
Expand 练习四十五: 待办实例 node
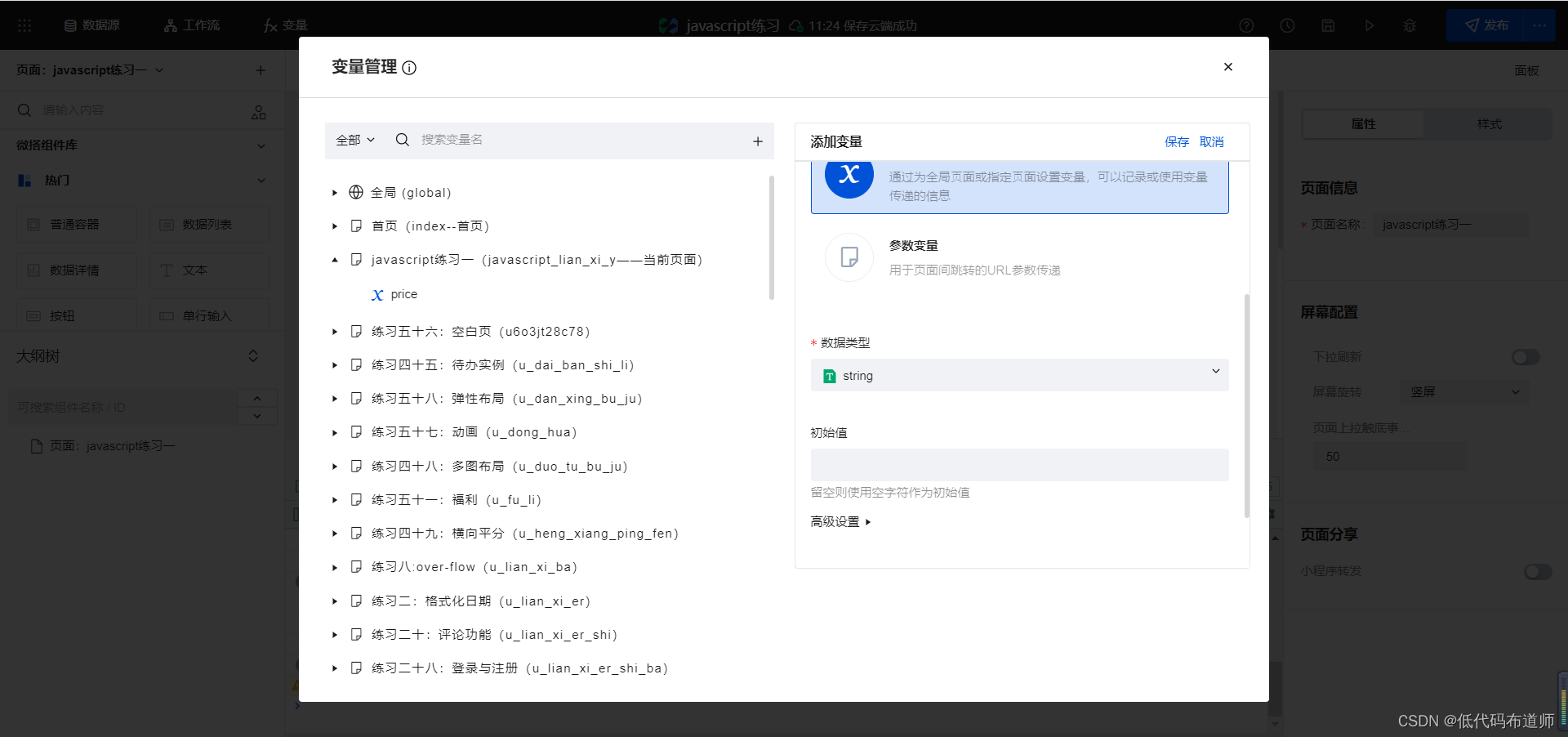(335, 365)
